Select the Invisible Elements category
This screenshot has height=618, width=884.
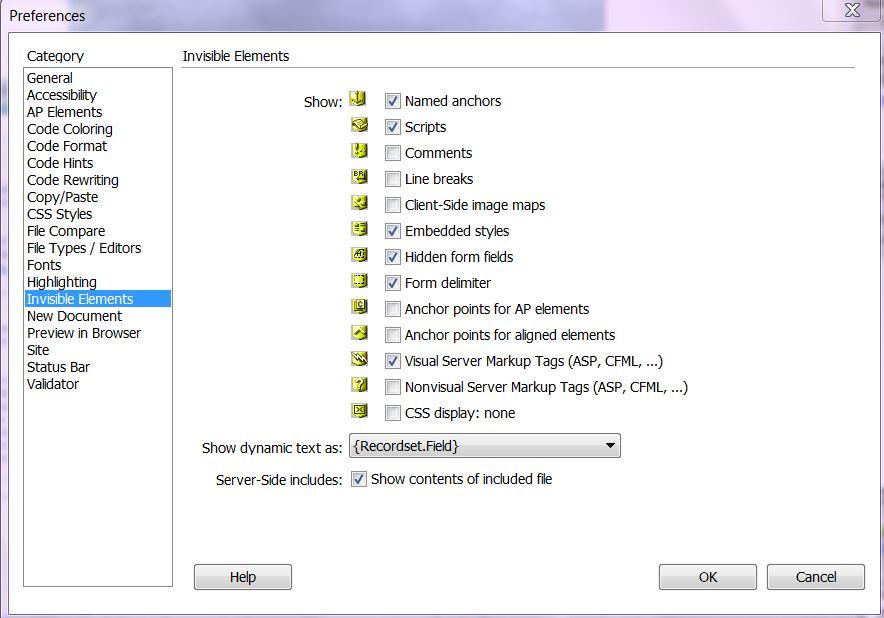tap(98, 299)
